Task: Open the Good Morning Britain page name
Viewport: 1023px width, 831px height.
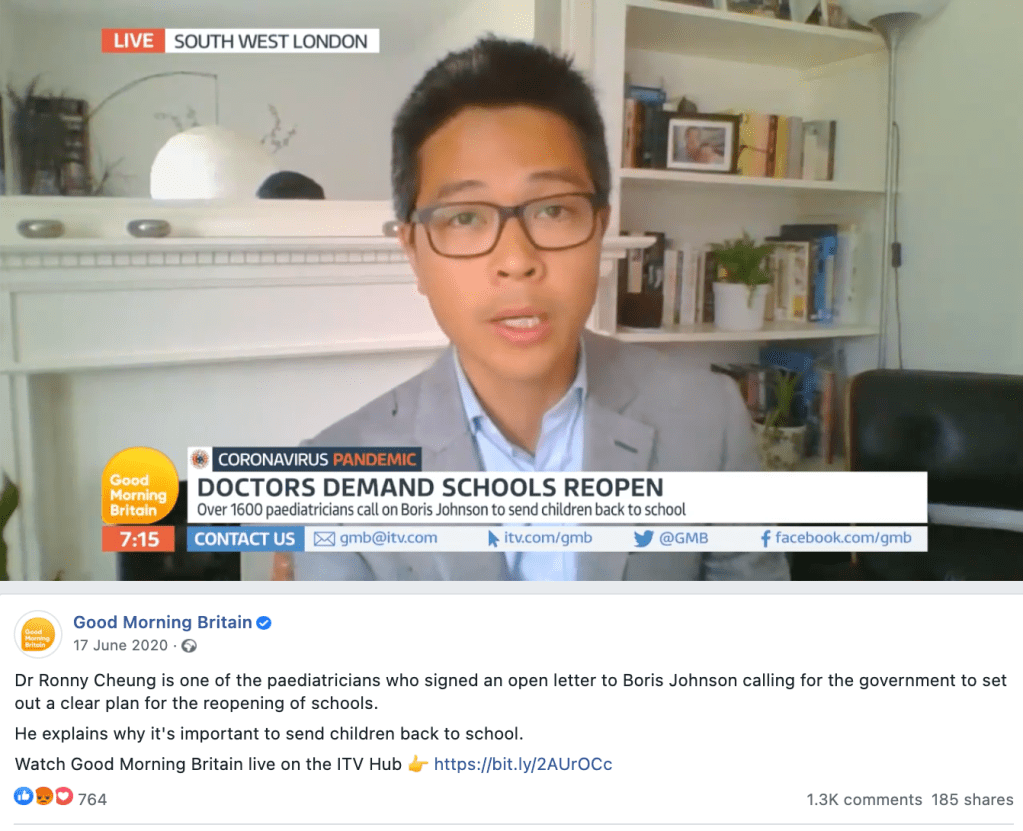Action: 162,622
